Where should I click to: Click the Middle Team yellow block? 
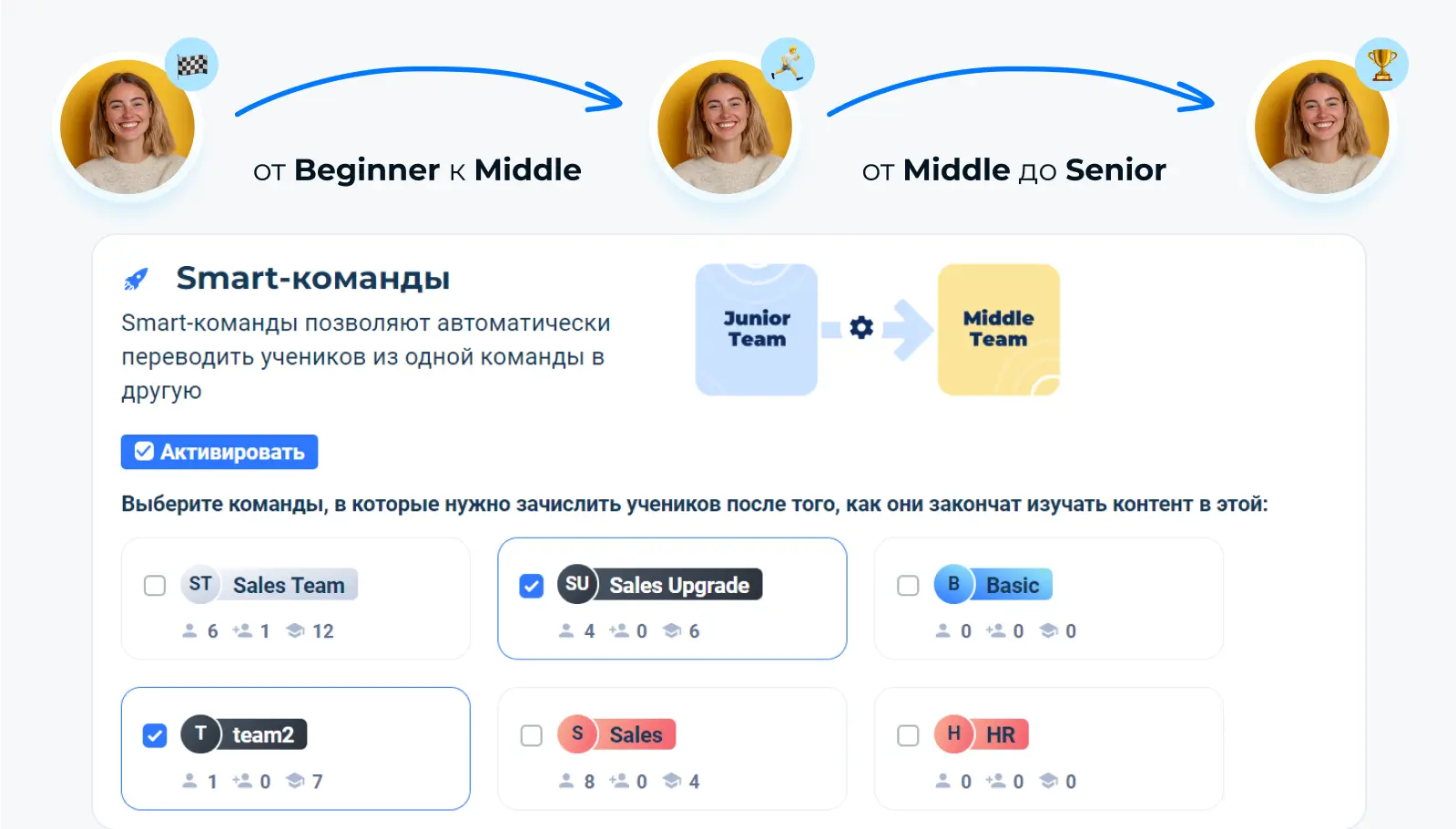[997, 329]
